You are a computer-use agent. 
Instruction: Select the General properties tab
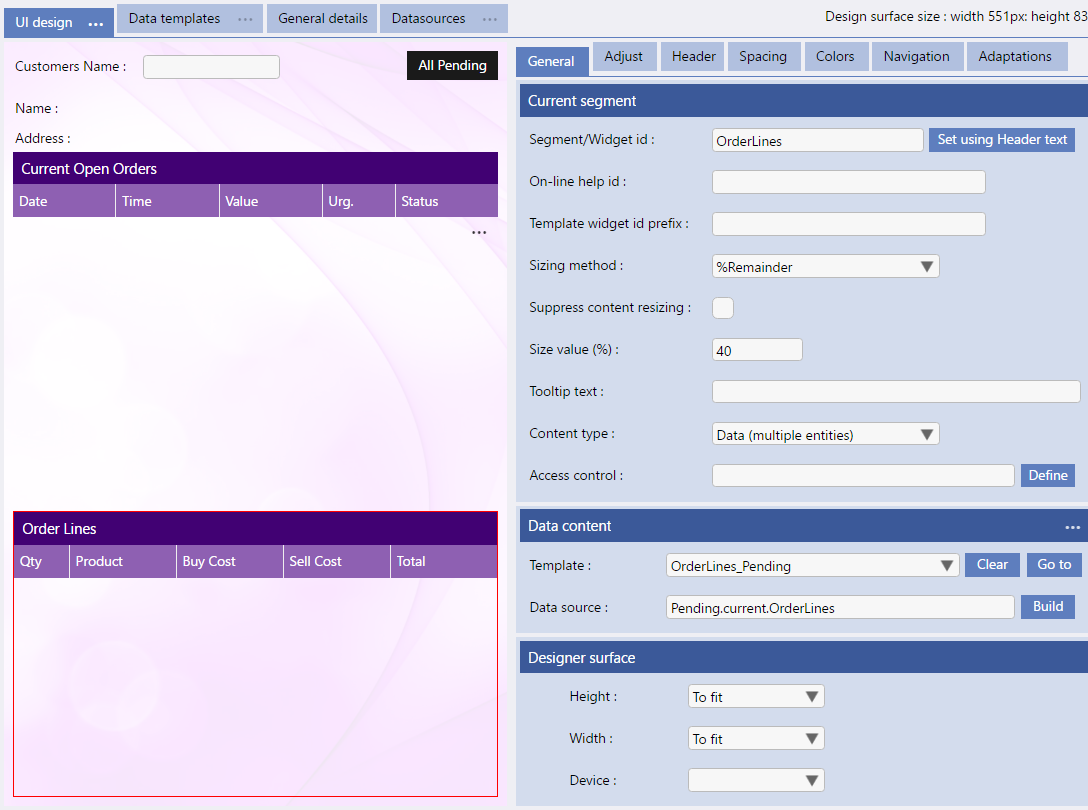click(x=551, y=61)
